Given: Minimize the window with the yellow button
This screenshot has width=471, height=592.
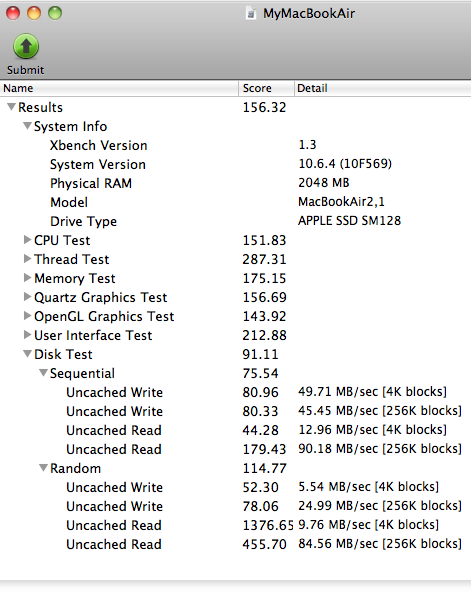Looking at the screenshot, I should click(x=34, y=13).
